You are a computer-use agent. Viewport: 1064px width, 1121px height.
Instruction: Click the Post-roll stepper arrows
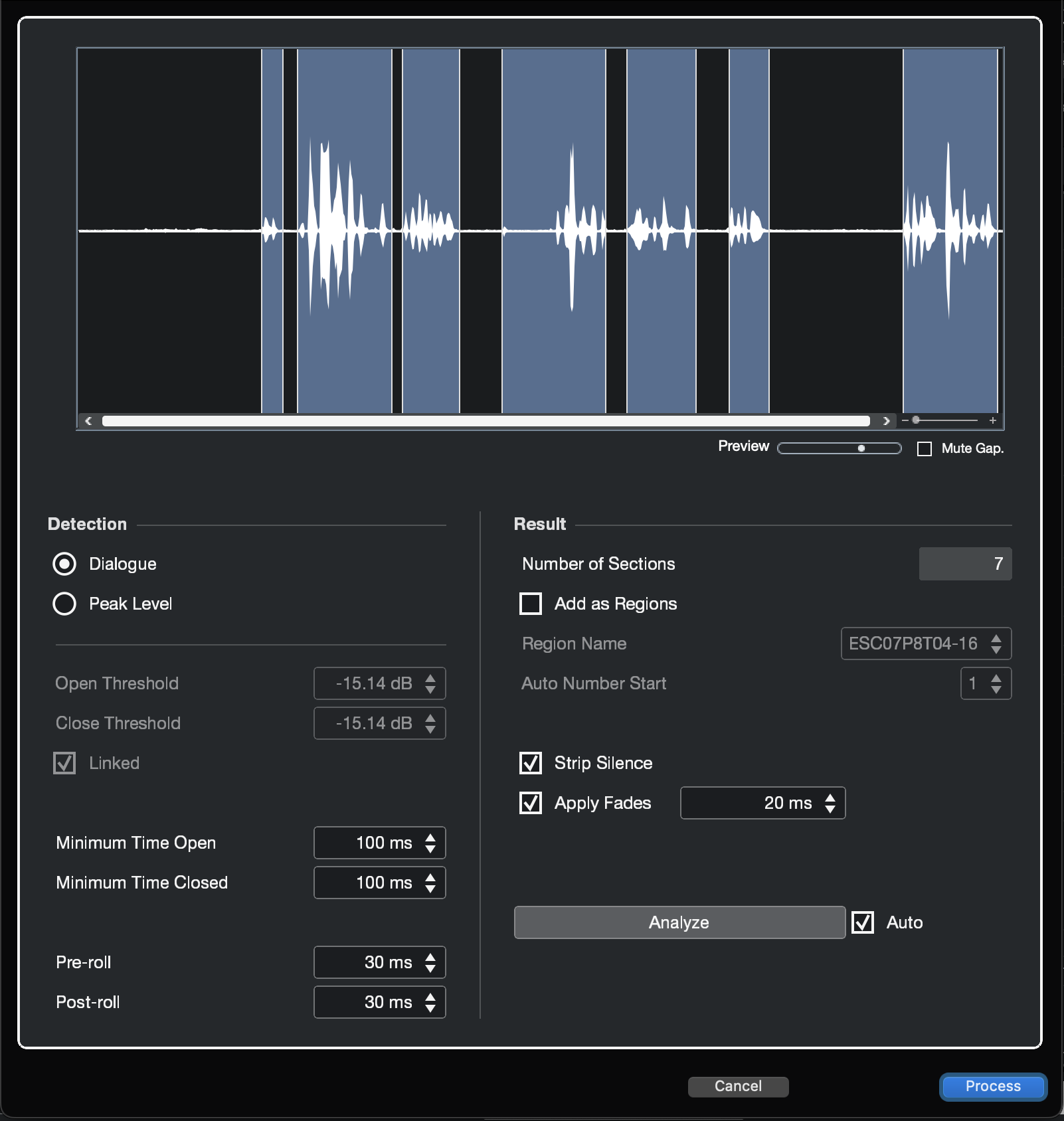point(430,1002)
